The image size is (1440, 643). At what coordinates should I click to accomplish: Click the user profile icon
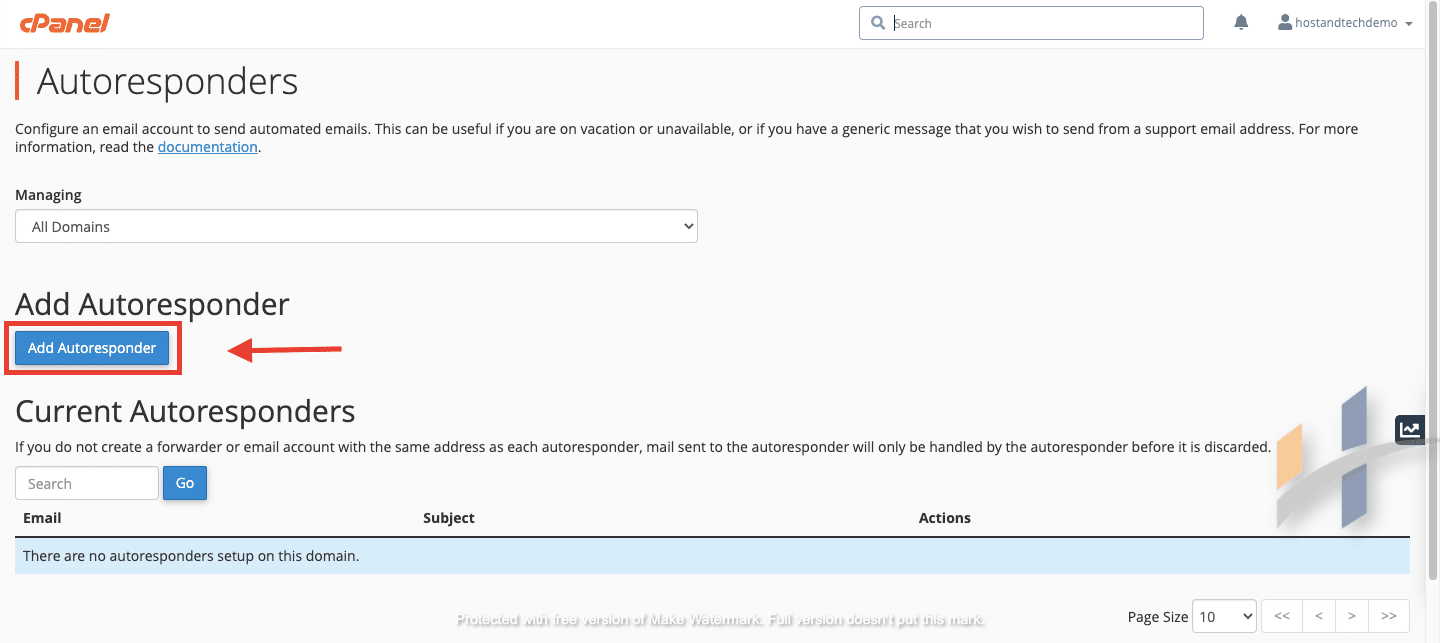(1284, 21)
